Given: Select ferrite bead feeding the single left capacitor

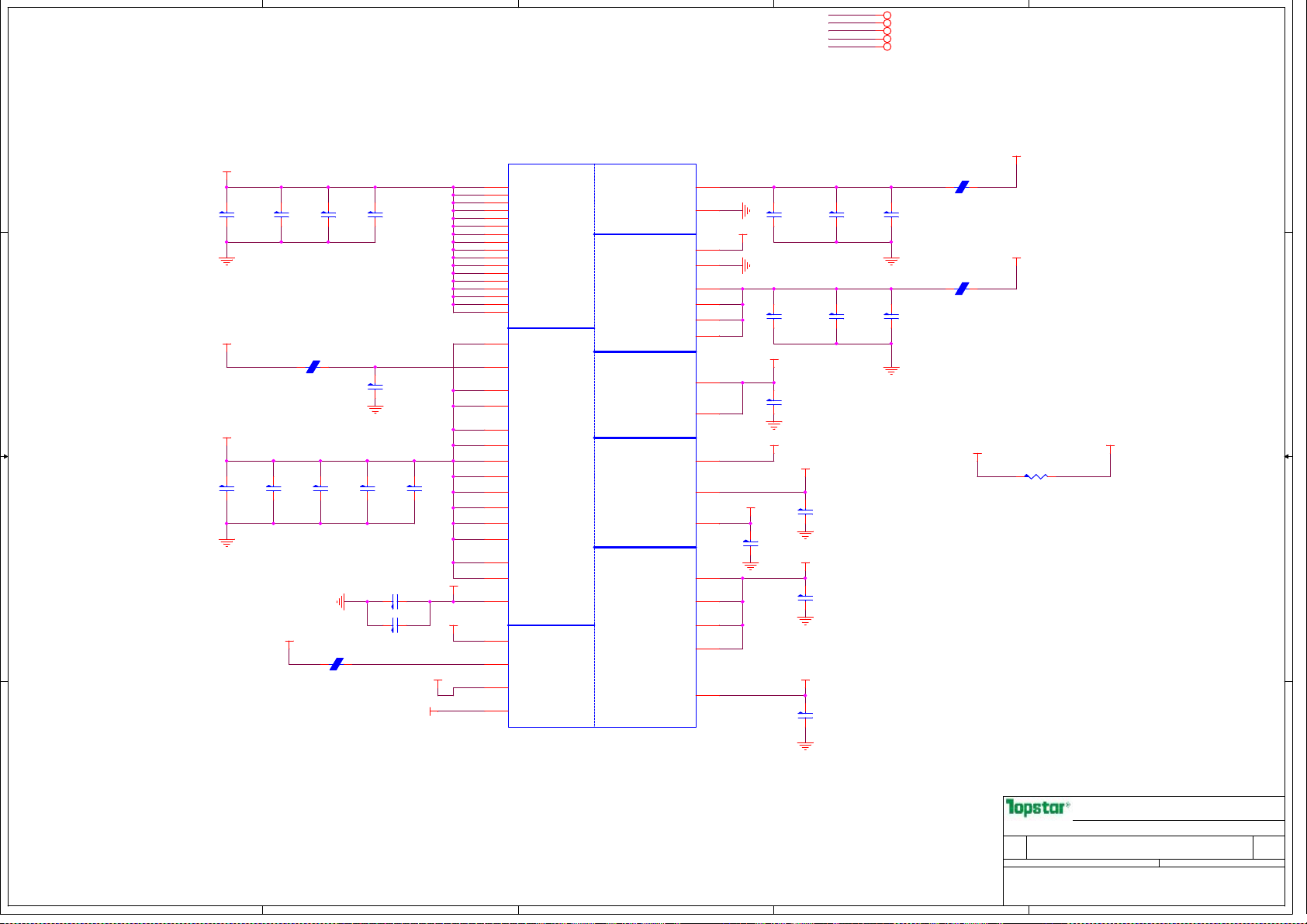Looking at the screenshot, I should (313, 367).
